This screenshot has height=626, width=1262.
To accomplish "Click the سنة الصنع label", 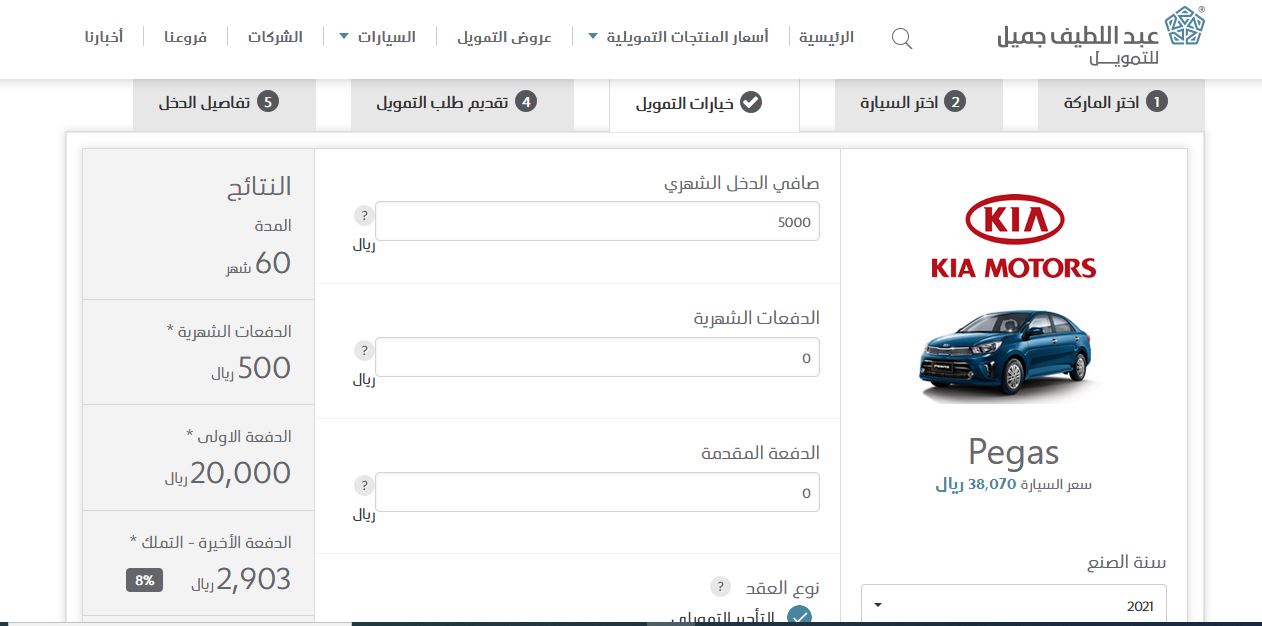I will point(1127,562).
